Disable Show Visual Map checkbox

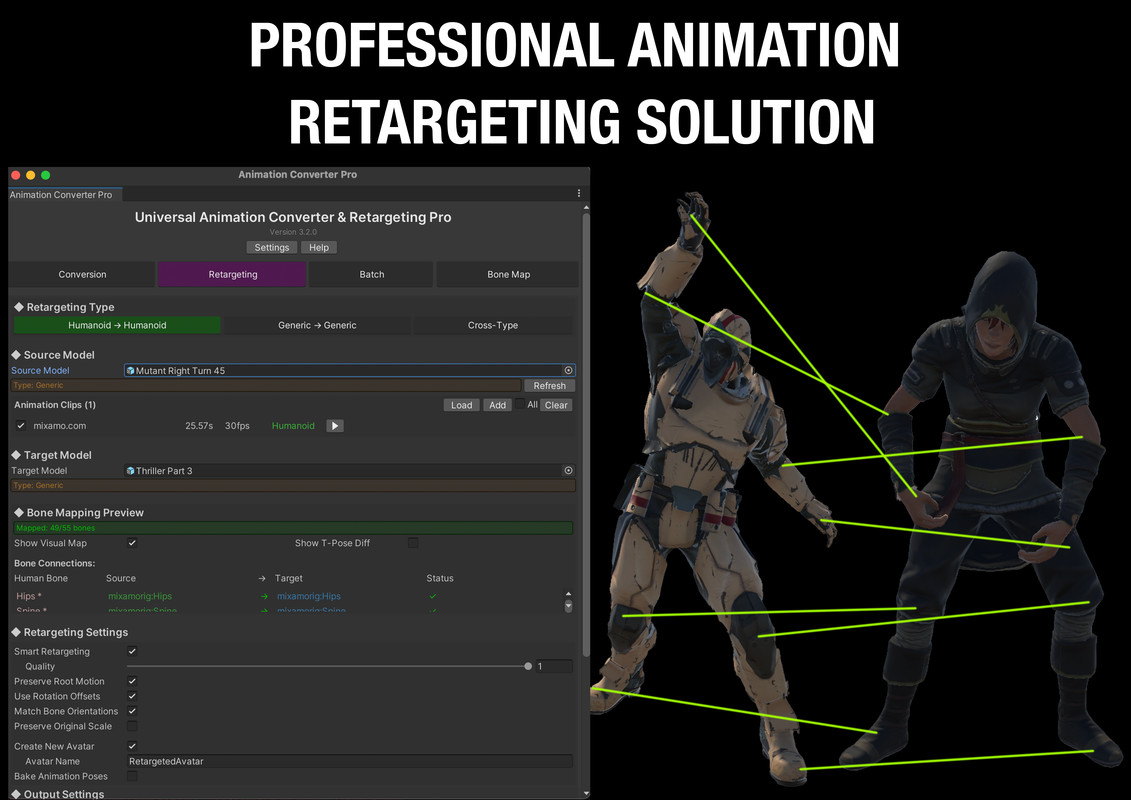click(x=132, y=542)
